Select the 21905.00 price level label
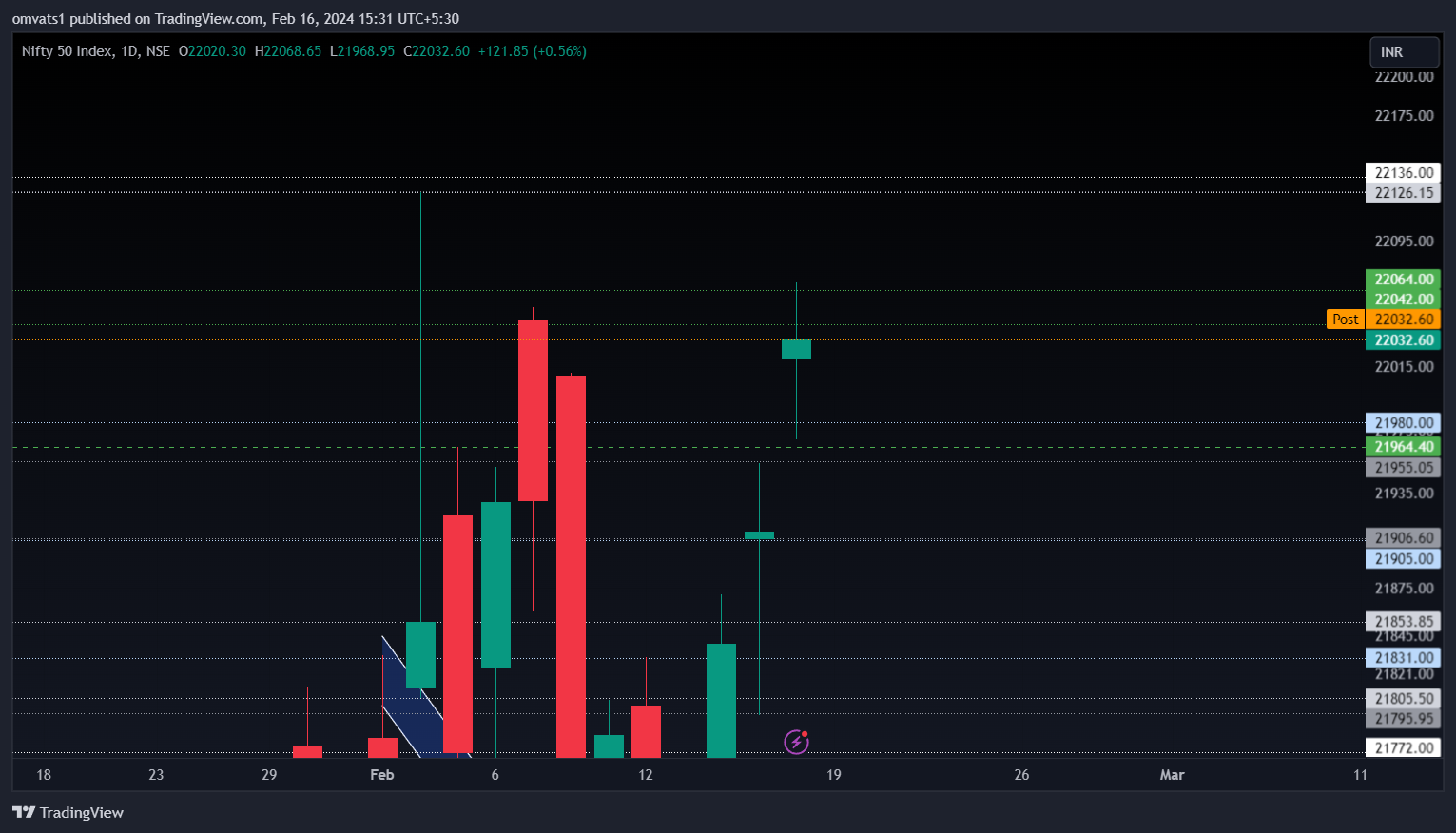The width and height of the screenshot is (1456, 833). click(x=1403, y=559)
